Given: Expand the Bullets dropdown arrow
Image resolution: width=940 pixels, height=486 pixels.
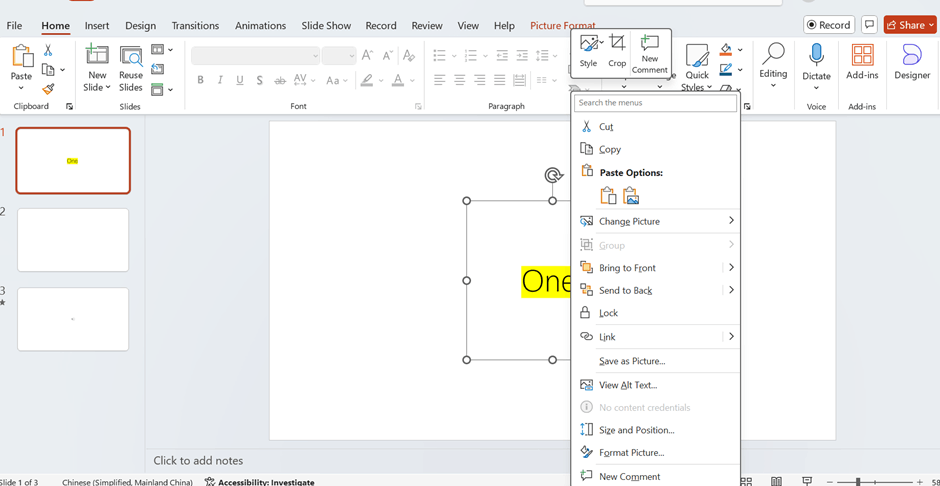Looking at the screenshot, I should tap(453, 56).
